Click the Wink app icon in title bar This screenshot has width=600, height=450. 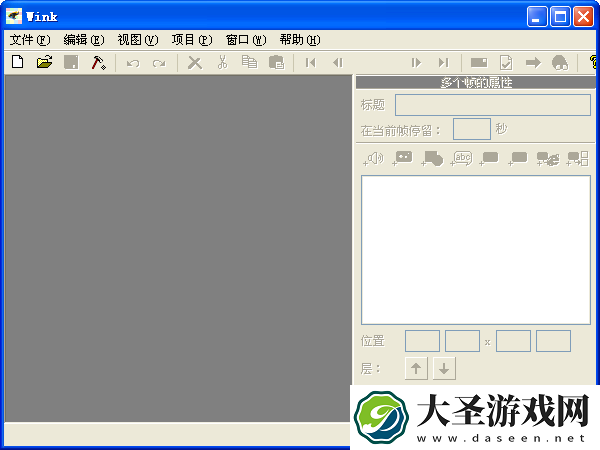(14, 16)
